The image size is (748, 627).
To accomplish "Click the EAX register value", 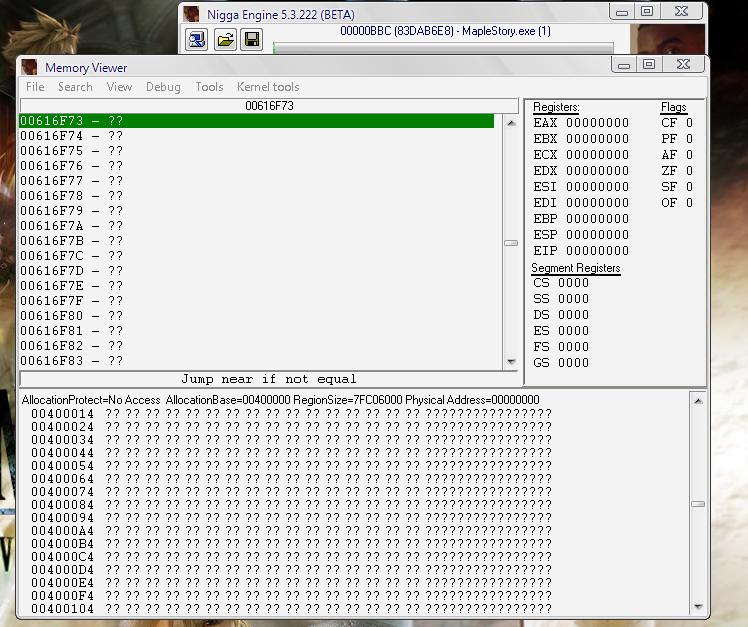I will pyautogui.click(x=597, y=123).
